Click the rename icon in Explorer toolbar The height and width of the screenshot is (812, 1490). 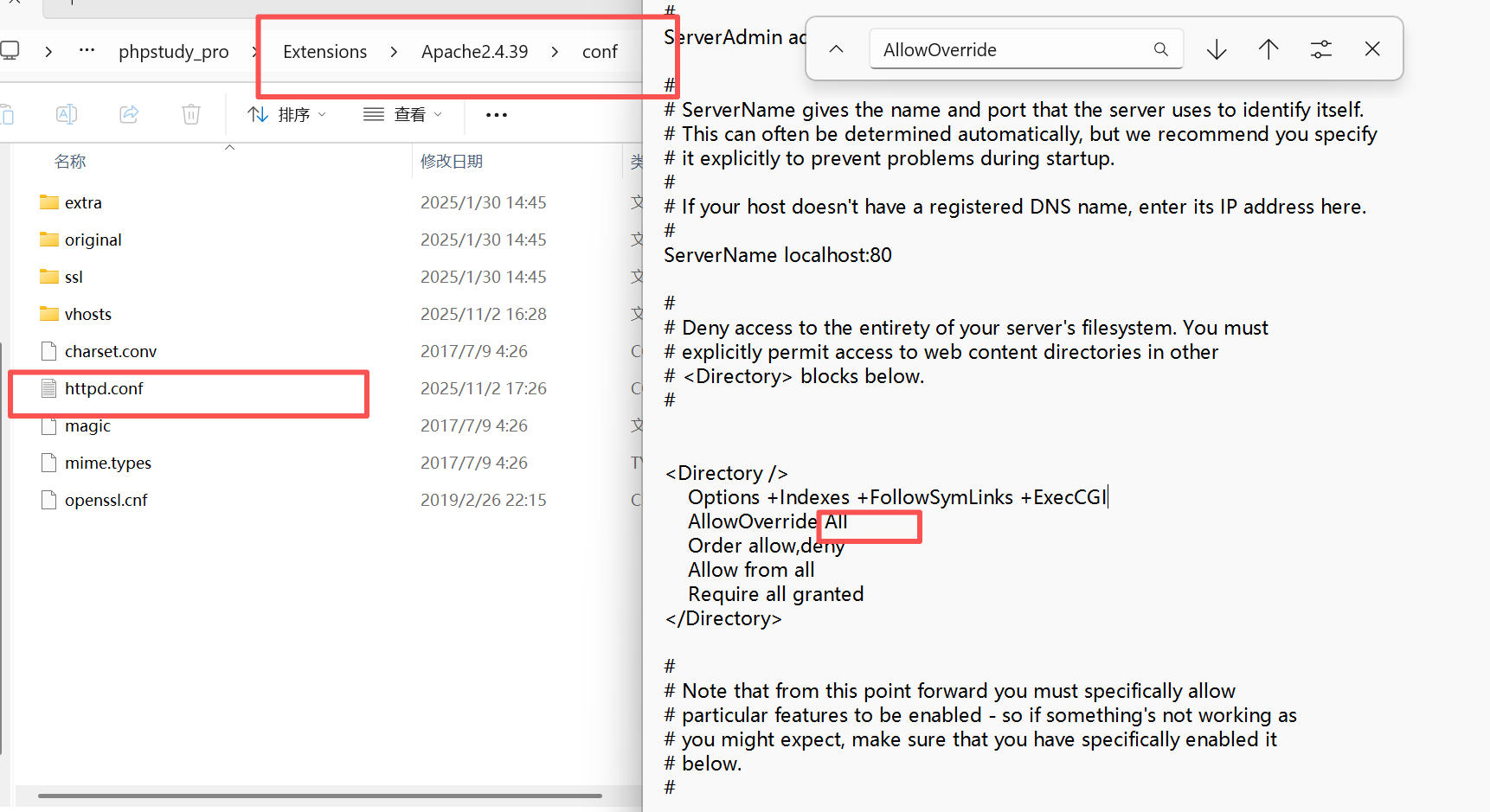coord(67,114)
